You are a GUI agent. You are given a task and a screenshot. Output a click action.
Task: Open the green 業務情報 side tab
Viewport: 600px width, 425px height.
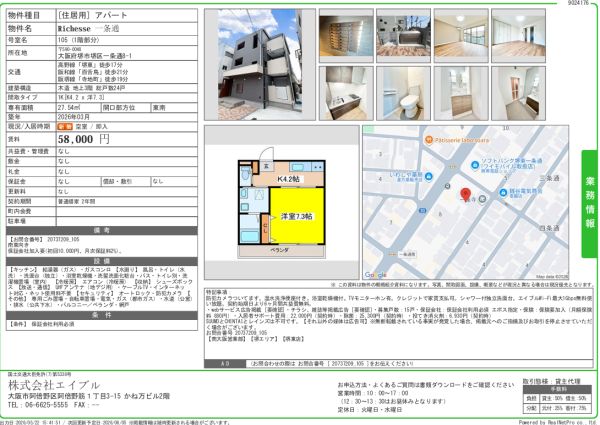tap(590, 204)
